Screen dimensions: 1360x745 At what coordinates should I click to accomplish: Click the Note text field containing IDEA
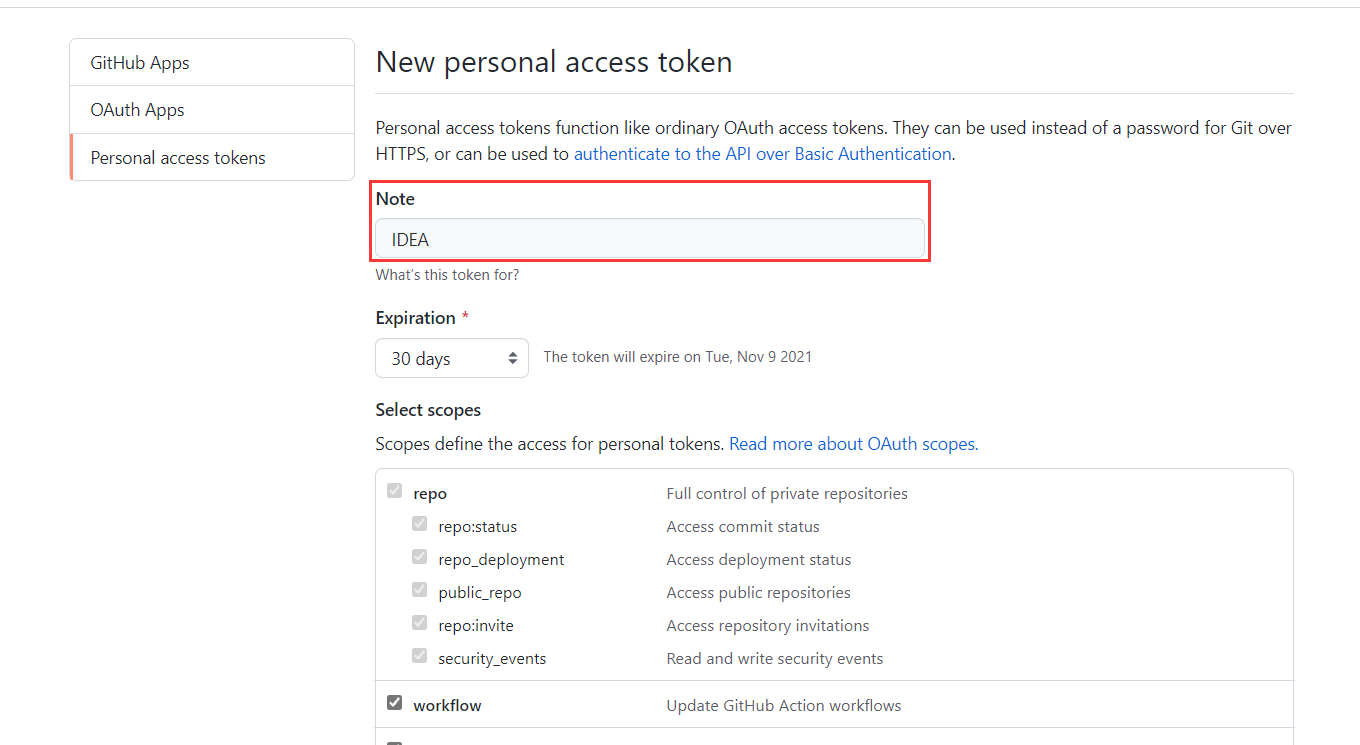[x=650, y=239]
